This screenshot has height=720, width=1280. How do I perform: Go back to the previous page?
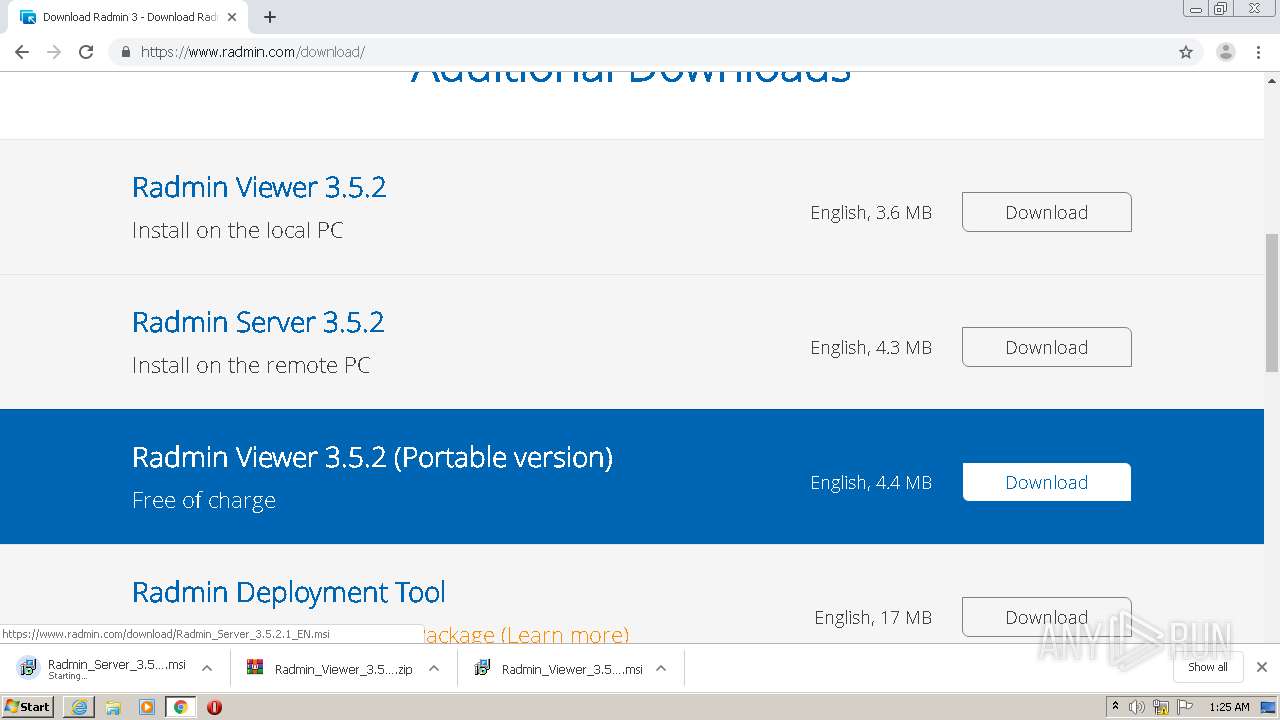22,52
